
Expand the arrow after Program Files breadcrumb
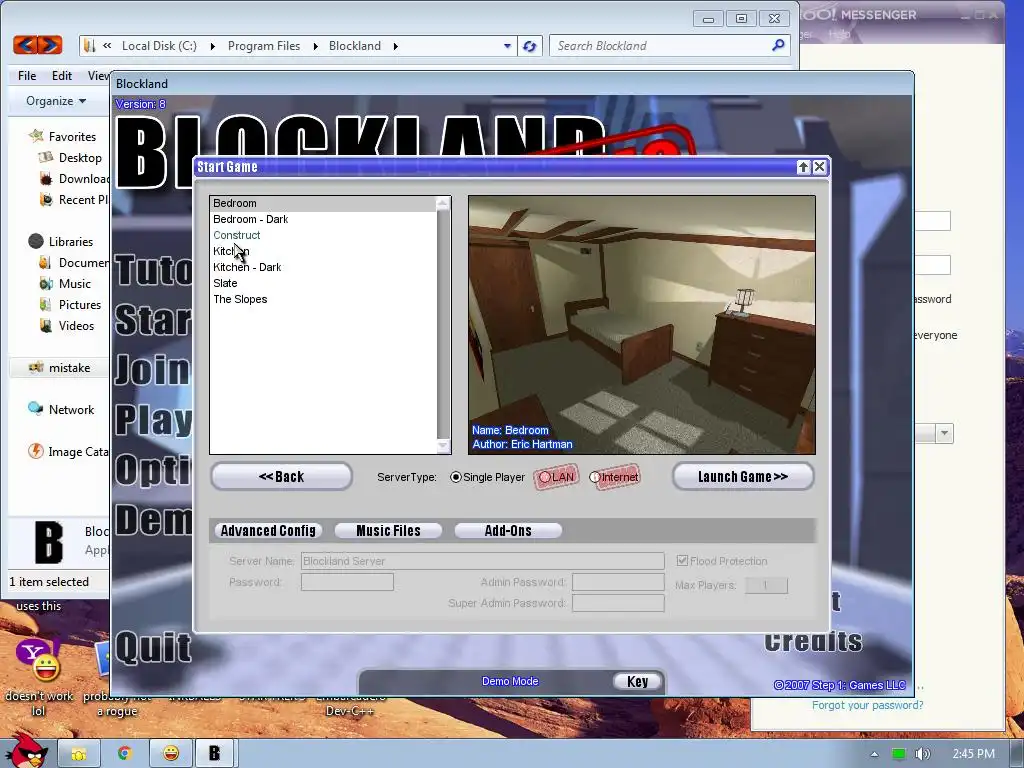(x=315, y=46)
